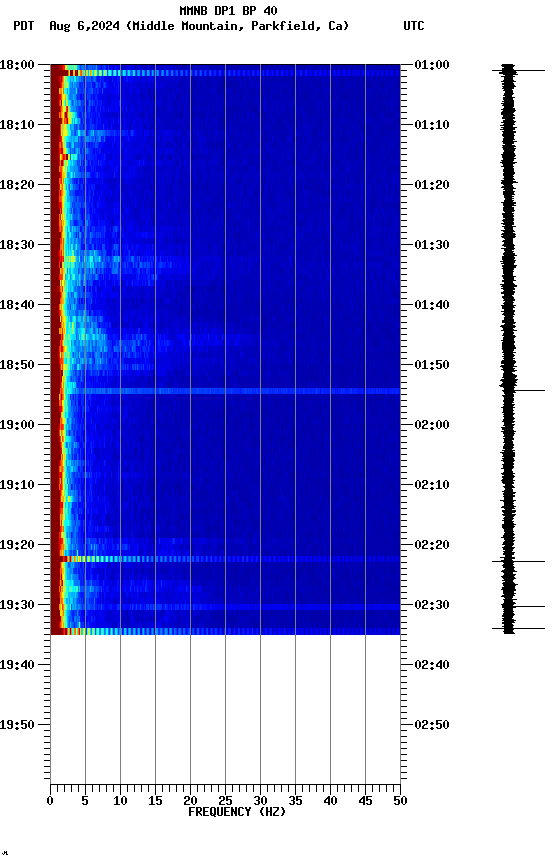Click the 5 Hz frequency axis label

(x=85, y=801)
